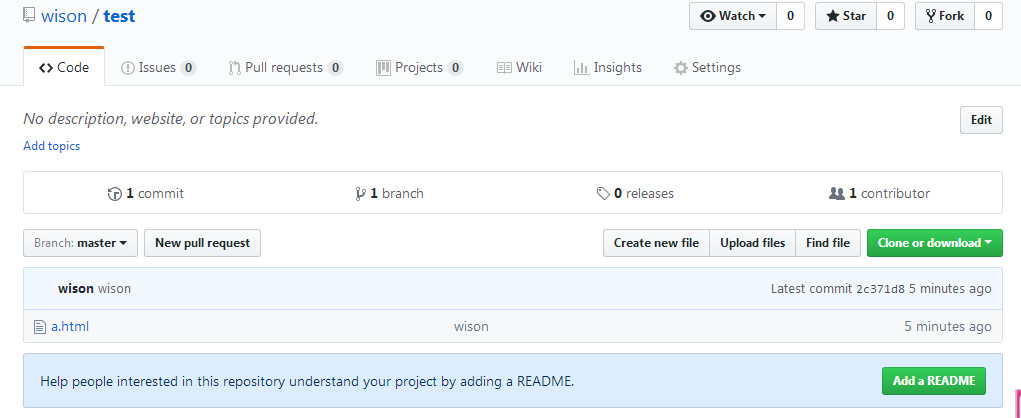Click the Add topics link

point(51,146)
